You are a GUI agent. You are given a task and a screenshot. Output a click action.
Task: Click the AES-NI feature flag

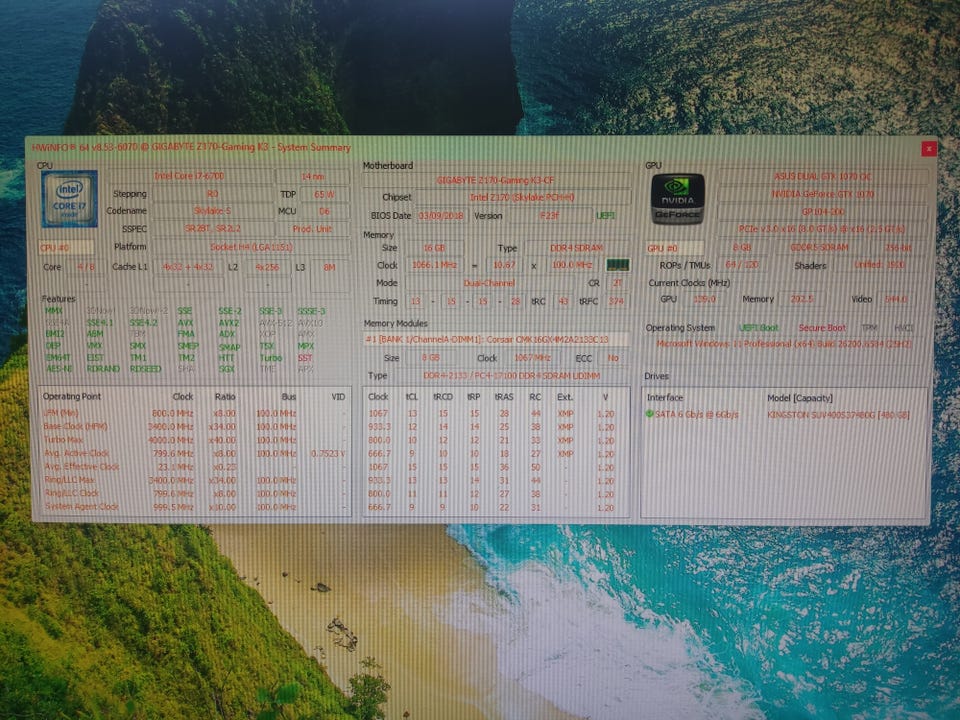(x=59, y=369)
